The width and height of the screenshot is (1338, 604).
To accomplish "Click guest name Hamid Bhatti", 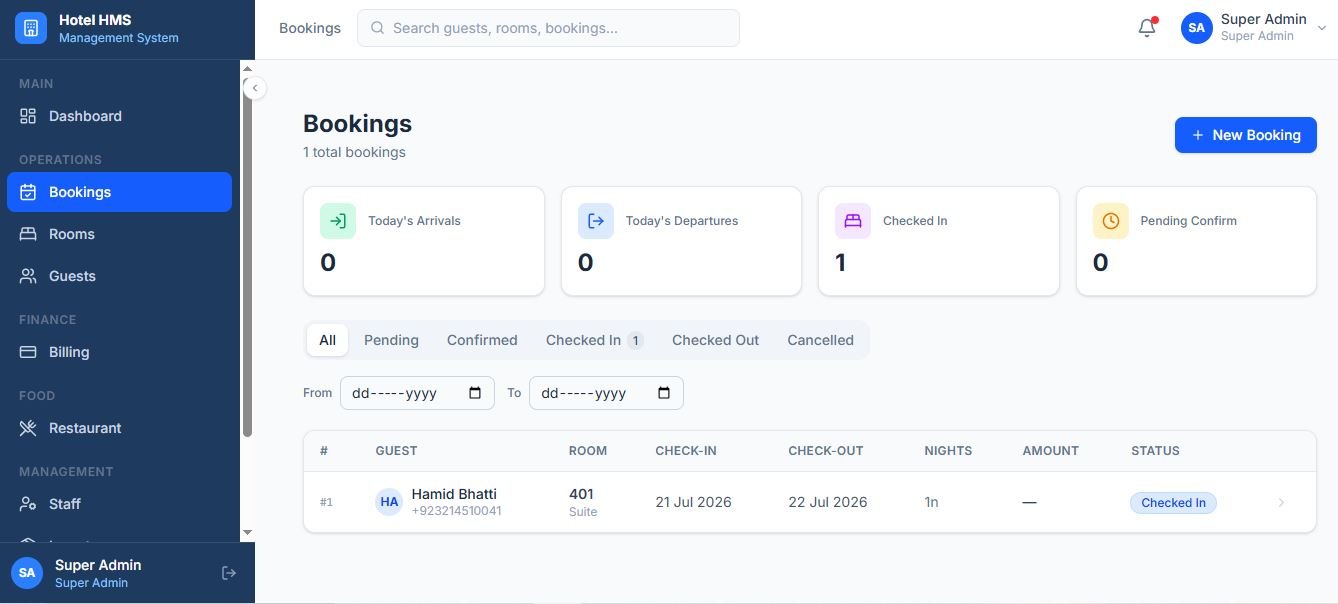I will 454,494.
